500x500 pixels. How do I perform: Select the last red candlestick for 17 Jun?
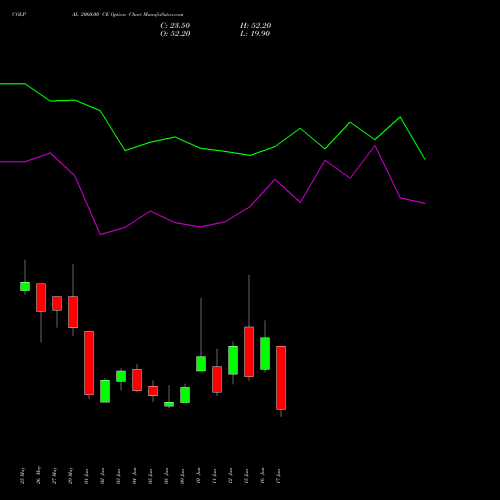point(281,378)
